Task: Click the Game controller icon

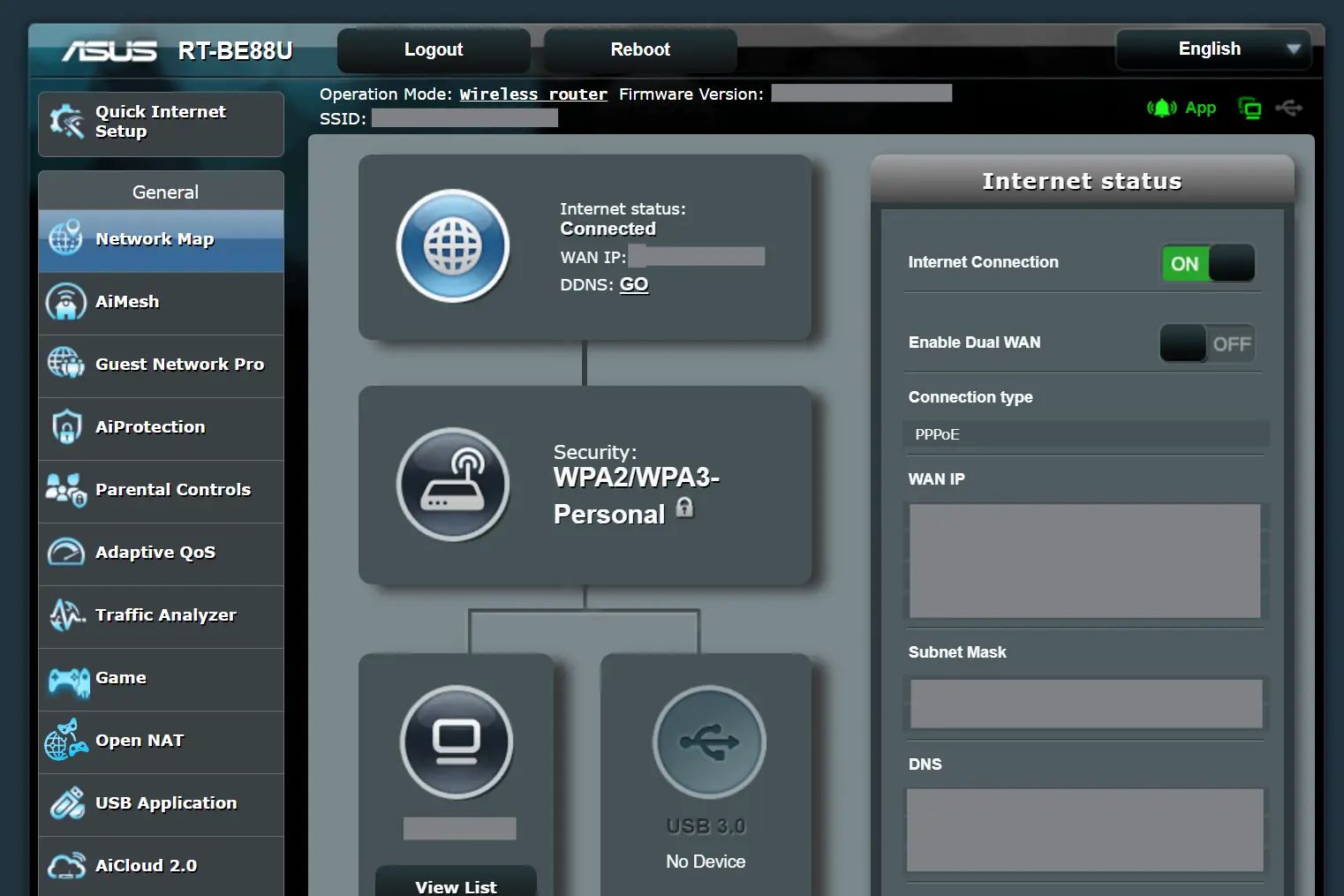Action: [68, 681]
